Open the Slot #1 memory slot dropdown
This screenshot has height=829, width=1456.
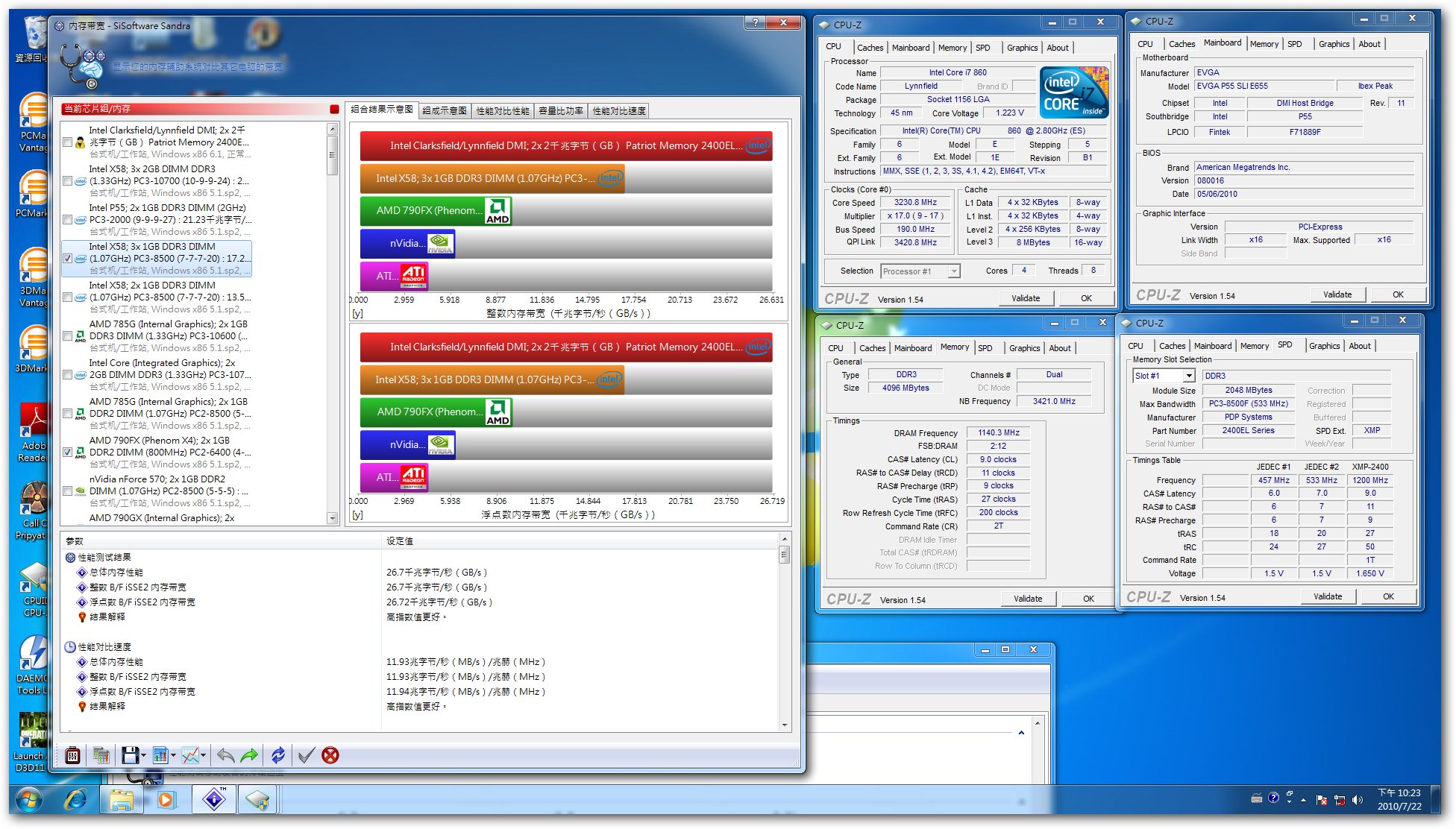(x=1189, y=376)
